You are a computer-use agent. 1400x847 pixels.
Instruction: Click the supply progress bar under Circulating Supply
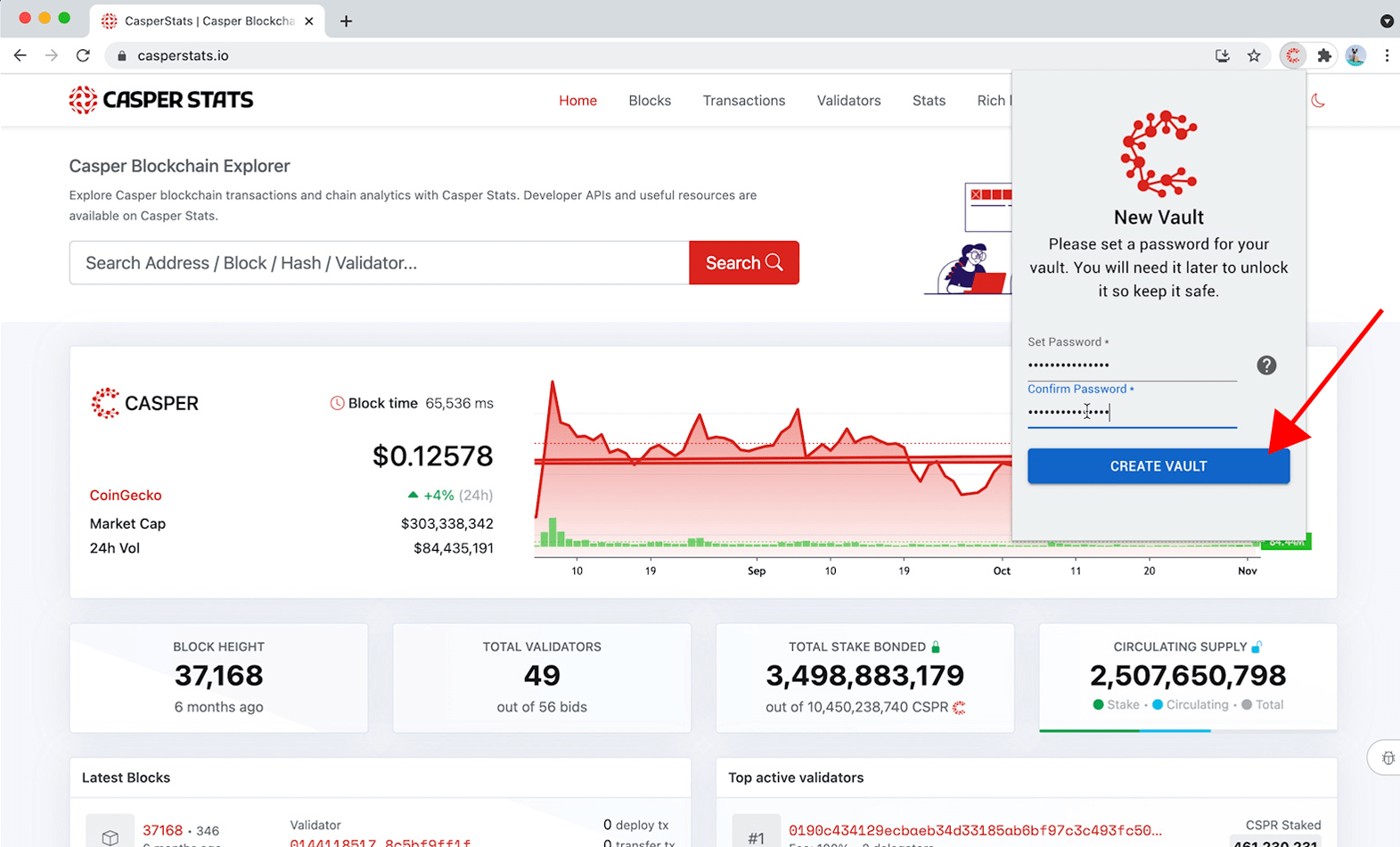point(1187,731)
